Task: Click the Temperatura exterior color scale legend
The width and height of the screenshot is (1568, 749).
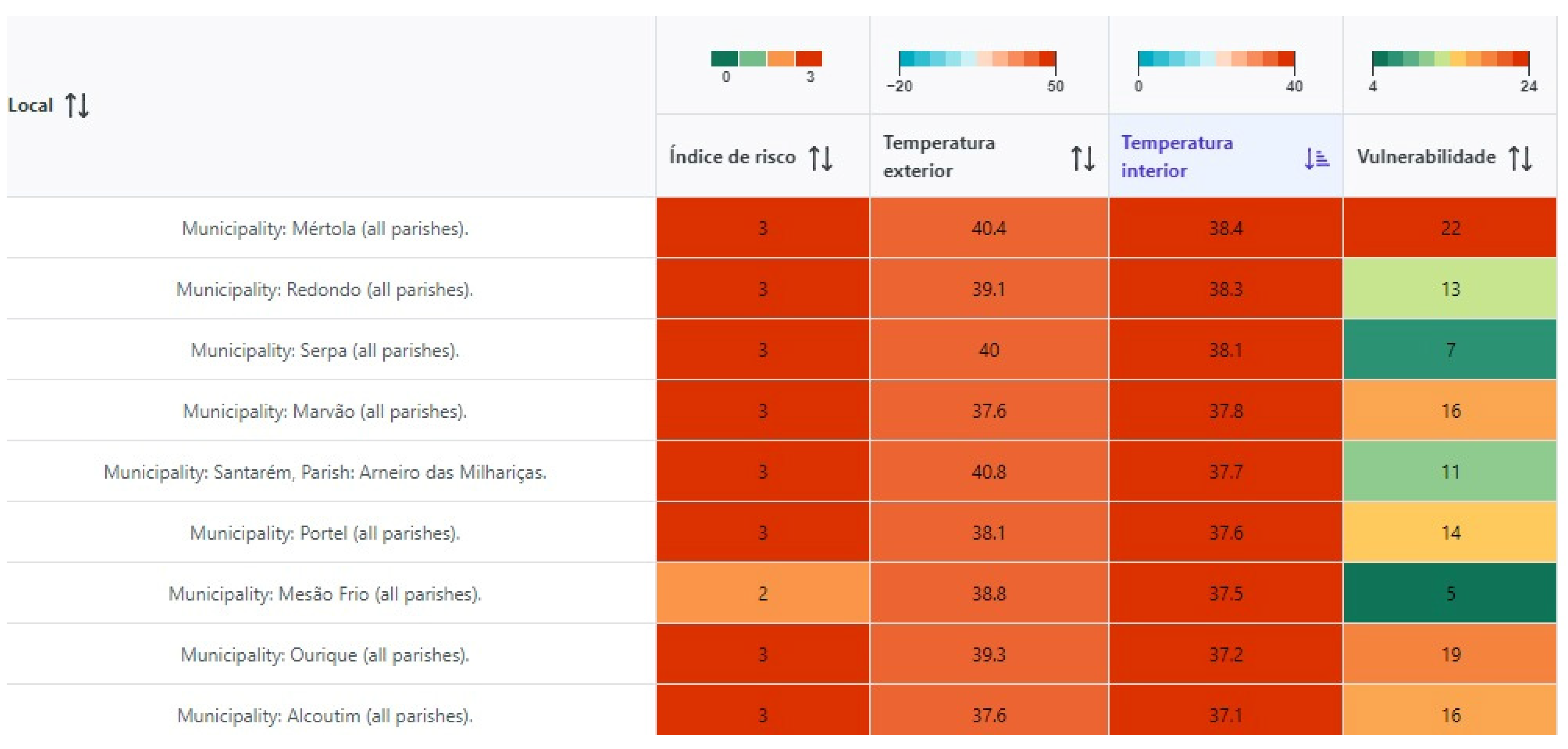Action: pos(977,59)
